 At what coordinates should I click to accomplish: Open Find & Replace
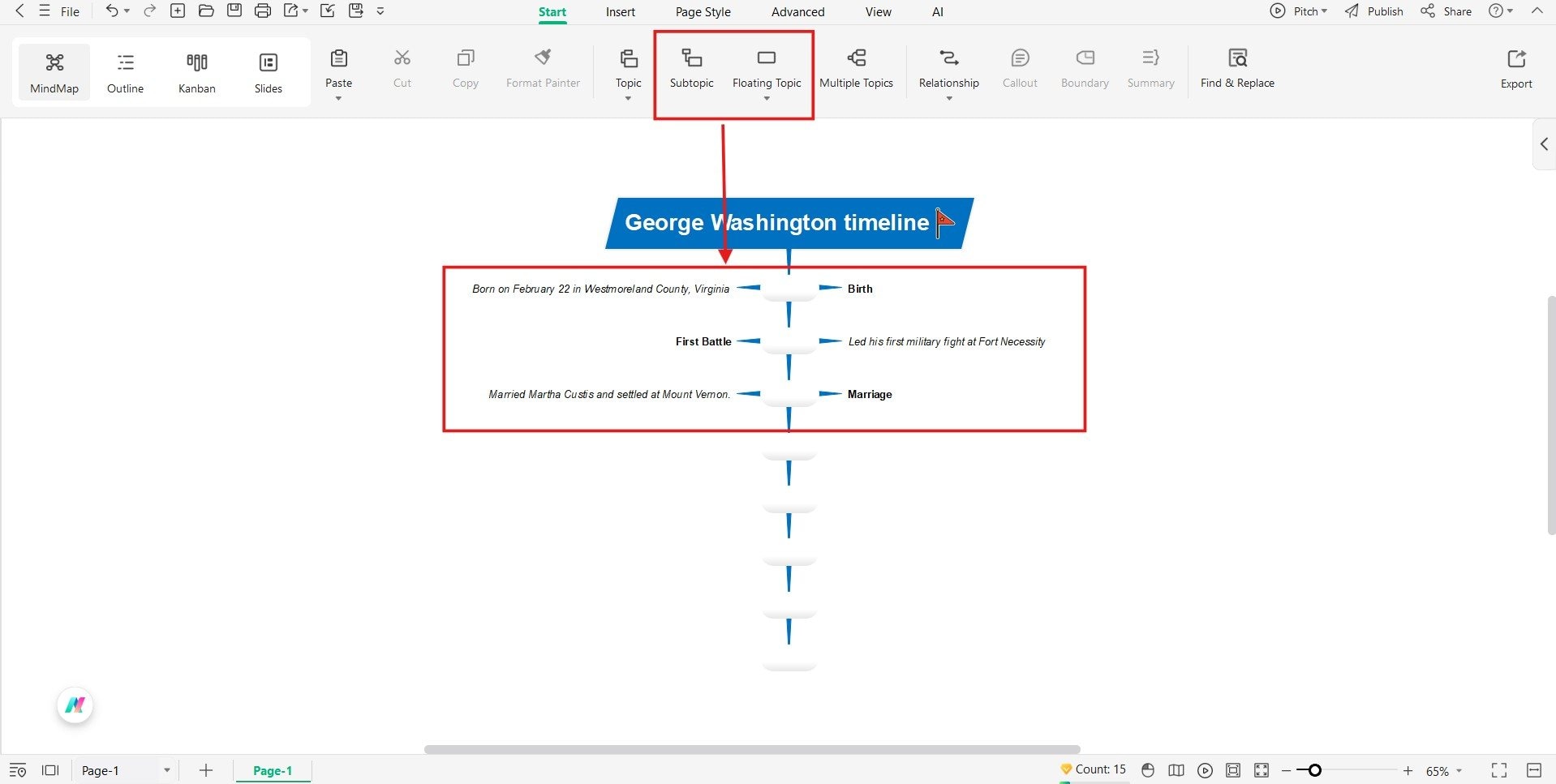click(1236, 69)
